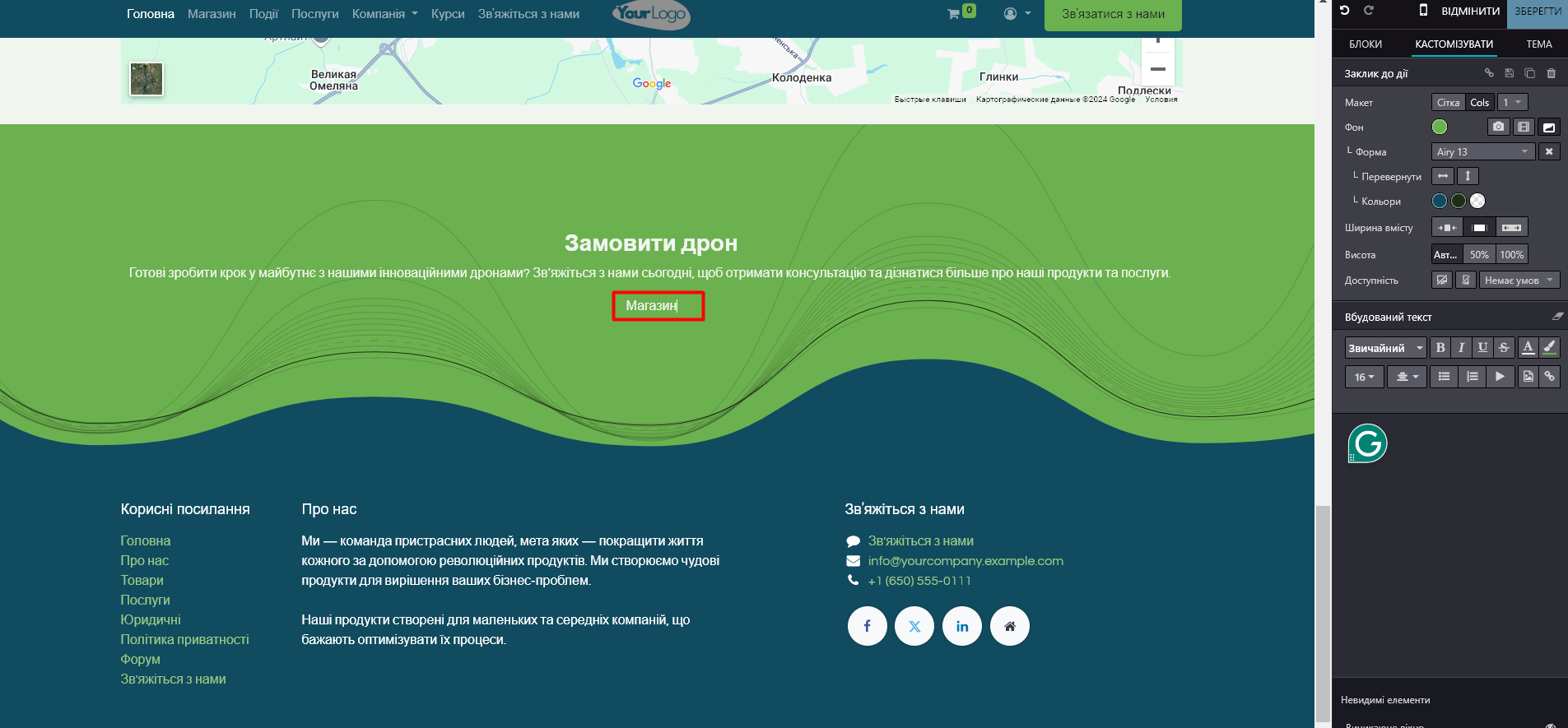Insert a link in the inline text toolbar
Viewport: 1568px width, 728px height.
(1549, 377)
